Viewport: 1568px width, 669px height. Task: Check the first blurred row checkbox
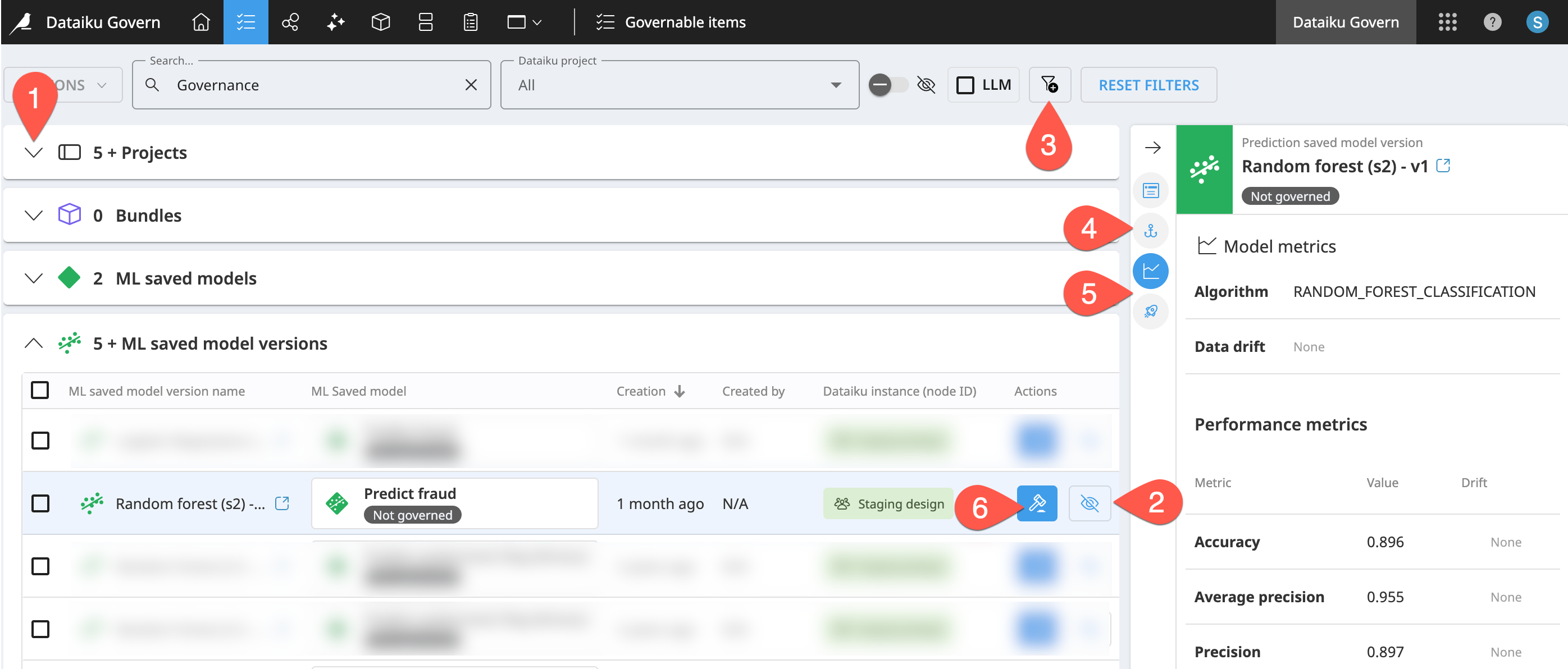tap(40, 441)
